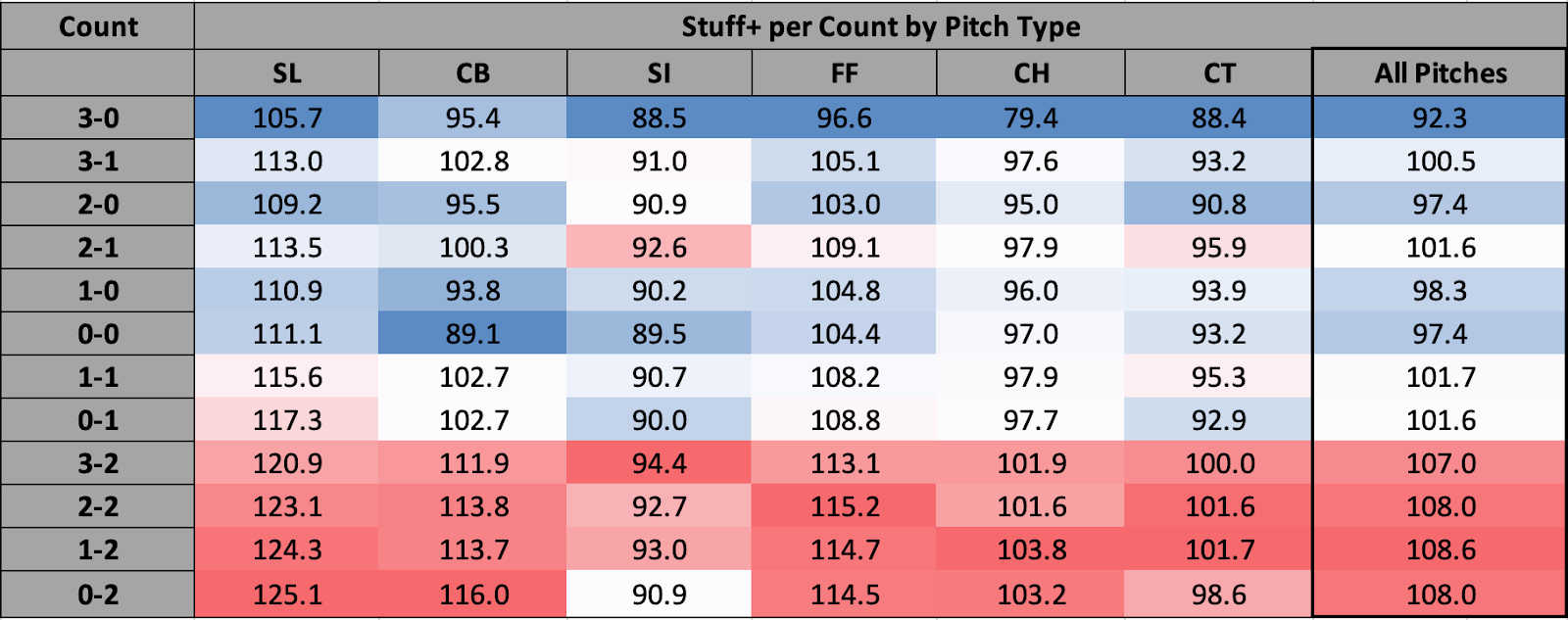Select the 3-2 count row label
Image resolution: width=1568 pixels, height=620 pixels.
tap(98, 463)
